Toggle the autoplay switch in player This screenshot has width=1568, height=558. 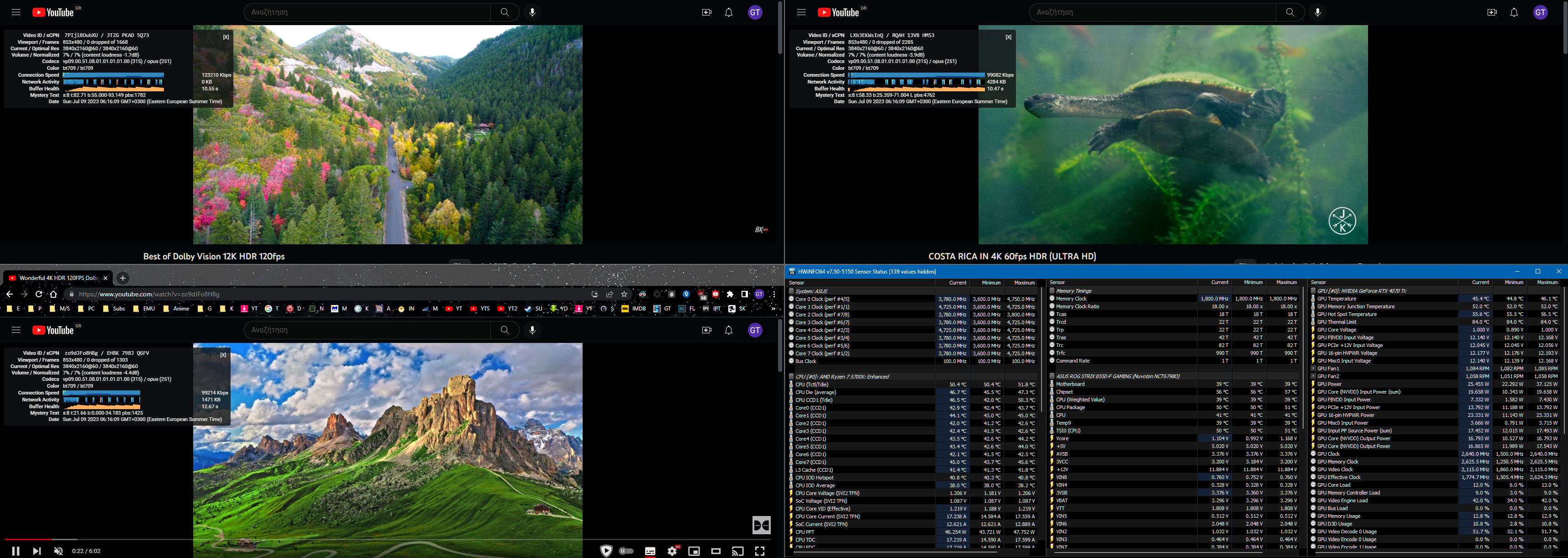(x=626, y=551)
